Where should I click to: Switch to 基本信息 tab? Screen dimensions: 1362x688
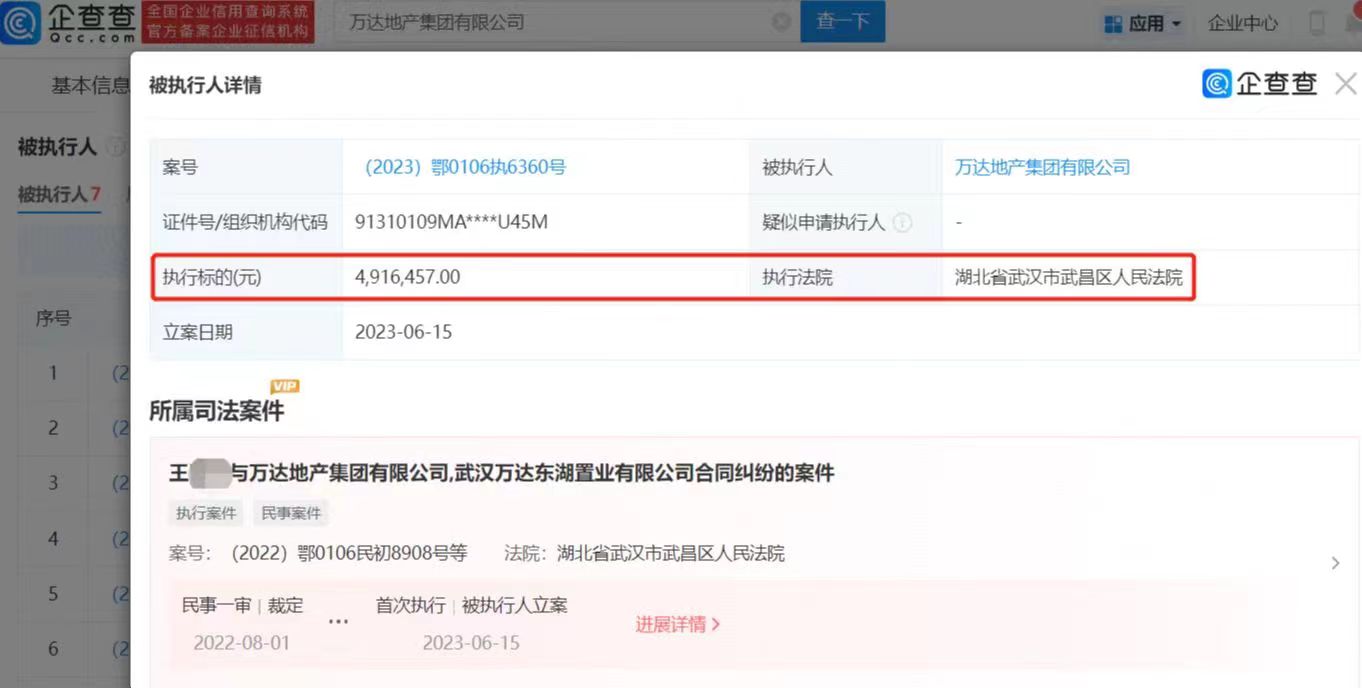[x=90, y=86]
